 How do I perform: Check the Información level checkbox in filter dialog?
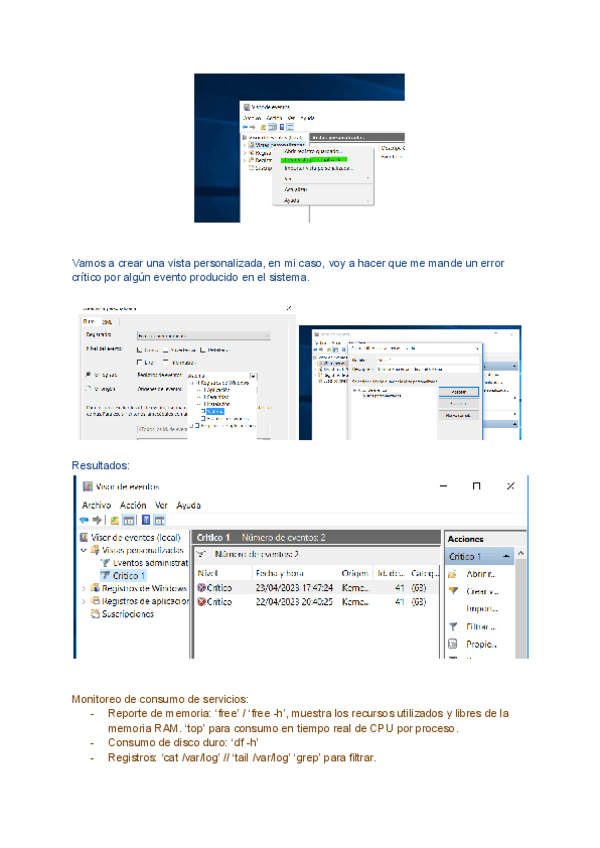tap(166, 362)
